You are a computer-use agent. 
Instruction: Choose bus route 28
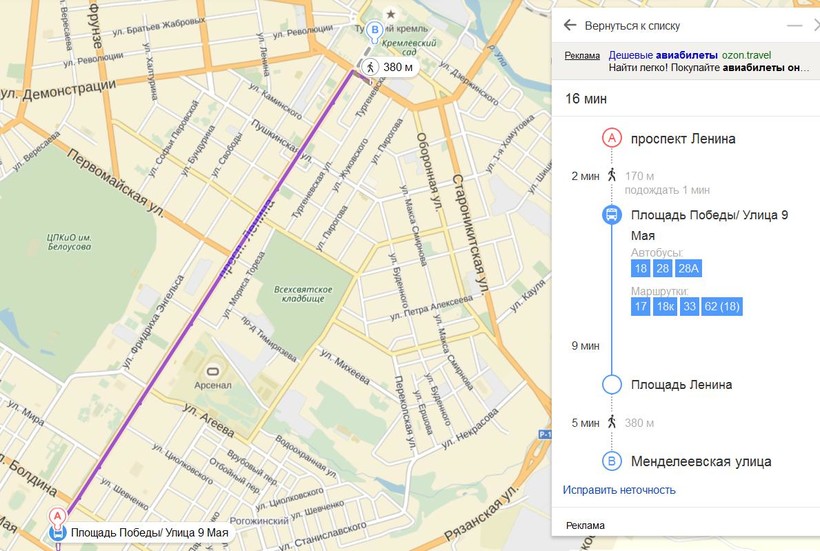(663, 269)
